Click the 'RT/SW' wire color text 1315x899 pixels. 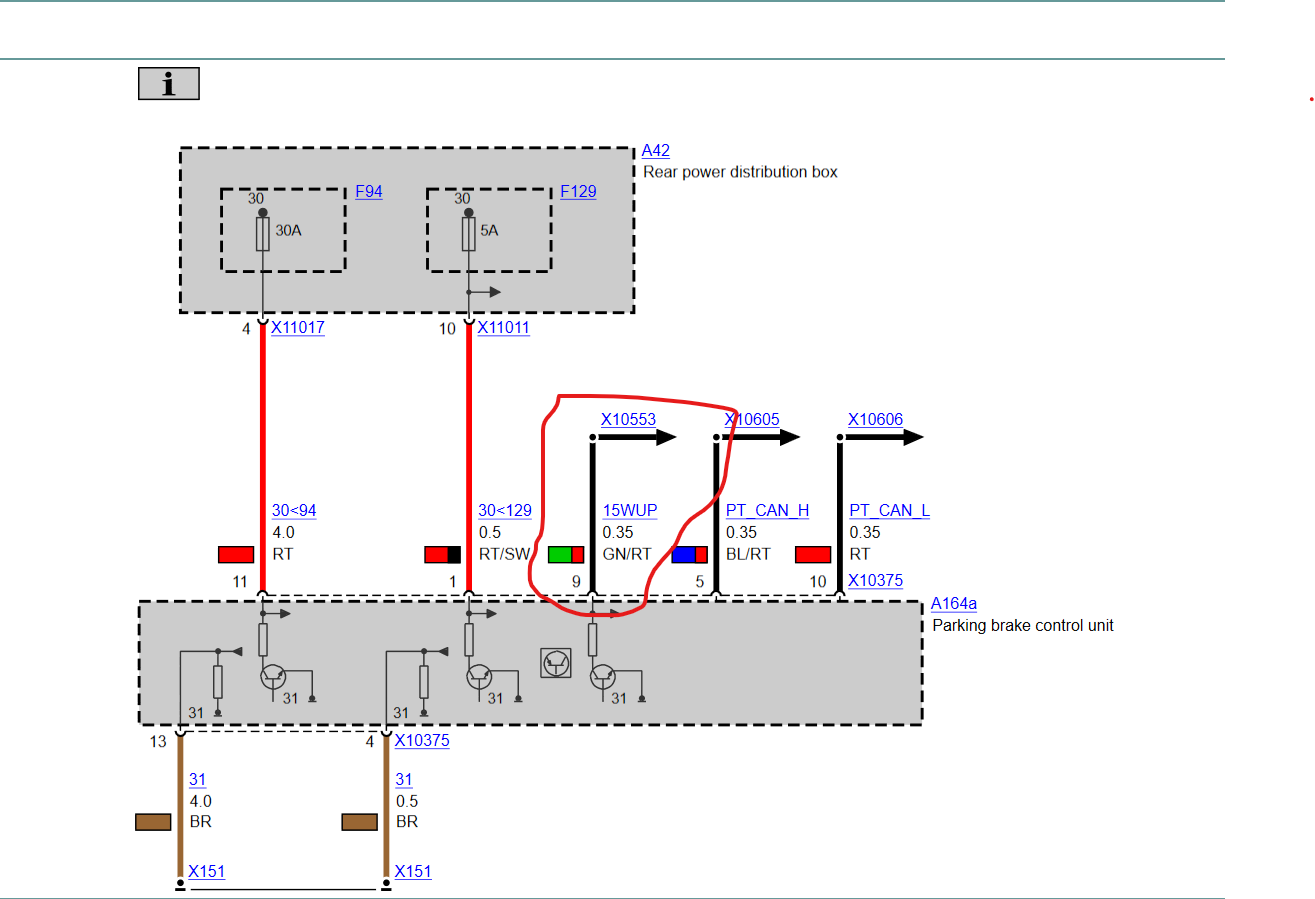[x=503, y=554]
